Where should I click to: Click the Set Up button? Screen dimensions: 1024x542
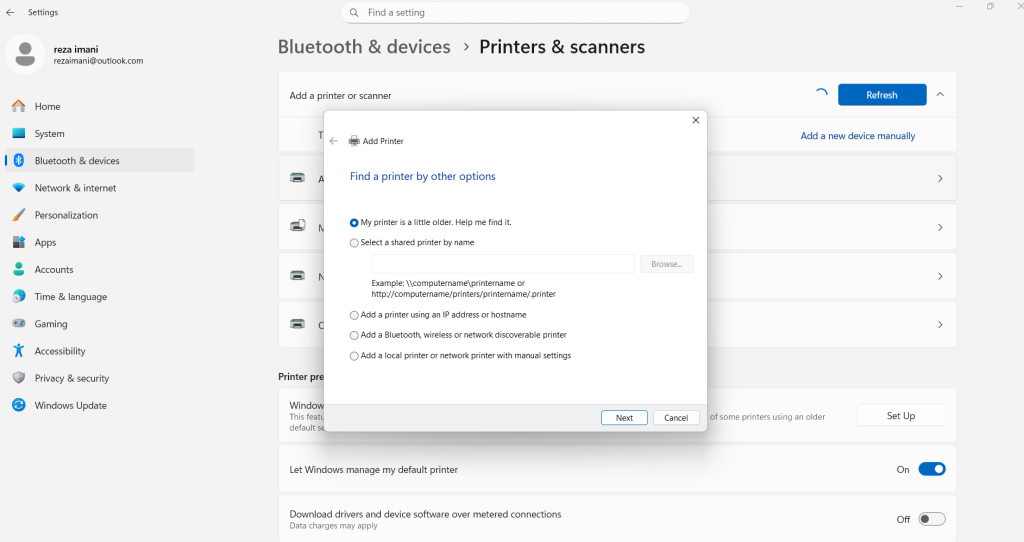[901, 415]
